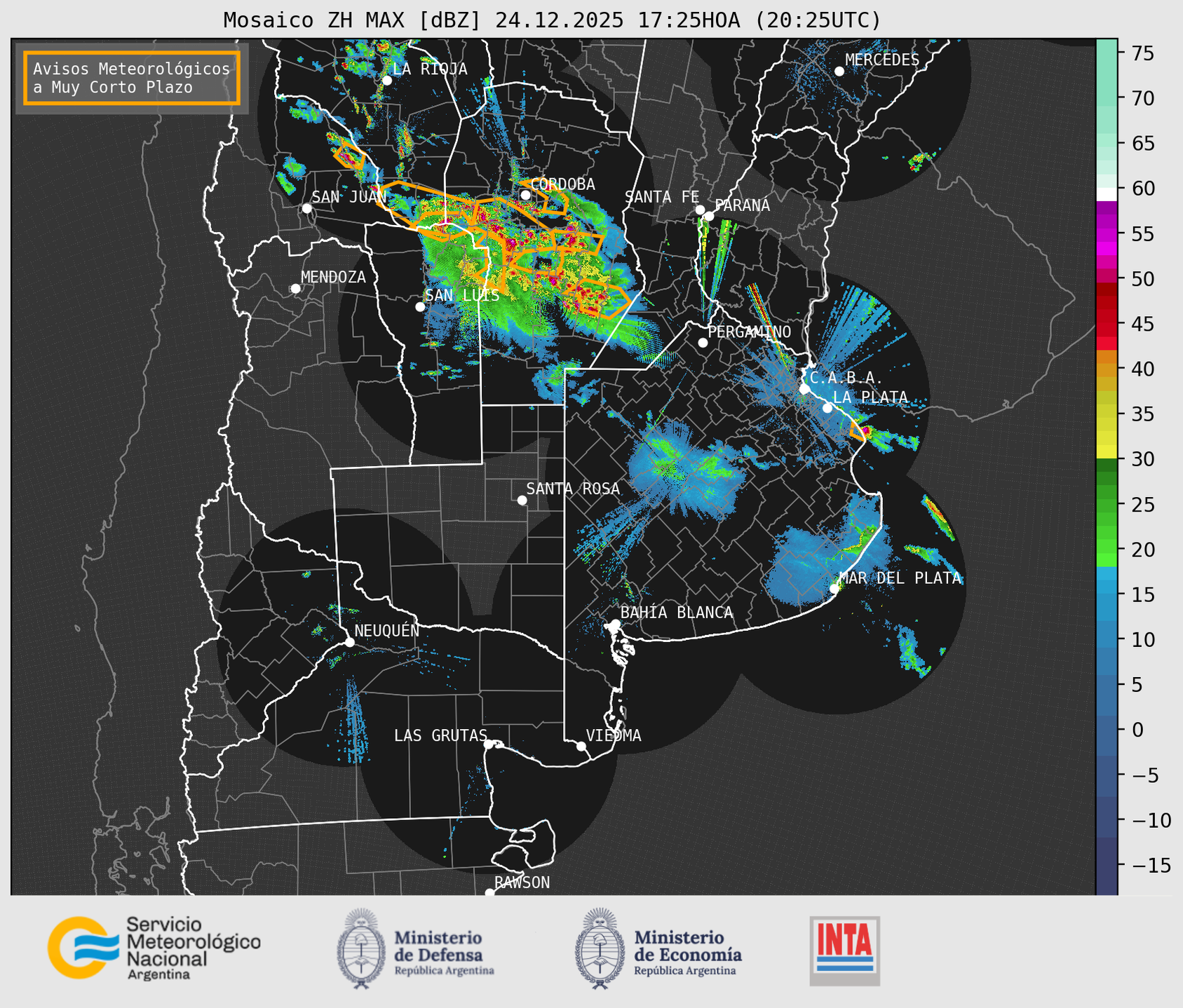Click the Mendoza city marker

(x=296, y=289)
